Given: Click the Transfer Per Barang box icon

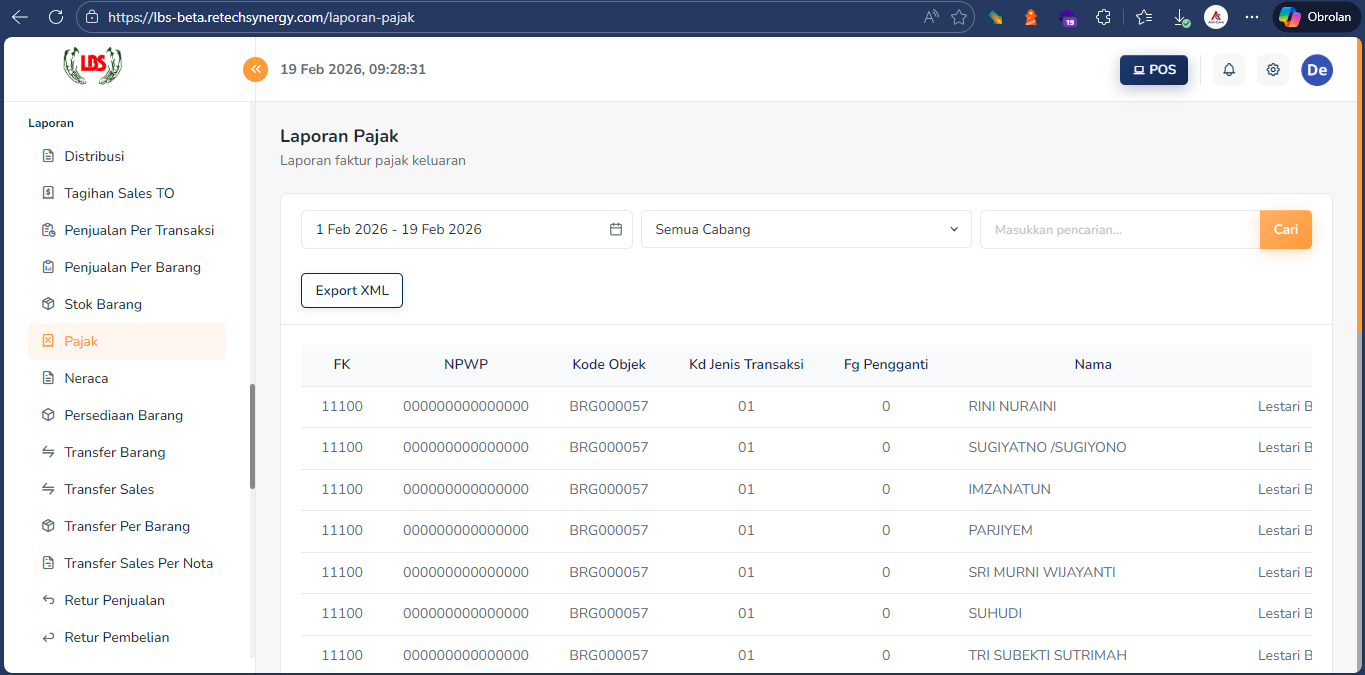Looking at the screenshot, I should [48, 526].
